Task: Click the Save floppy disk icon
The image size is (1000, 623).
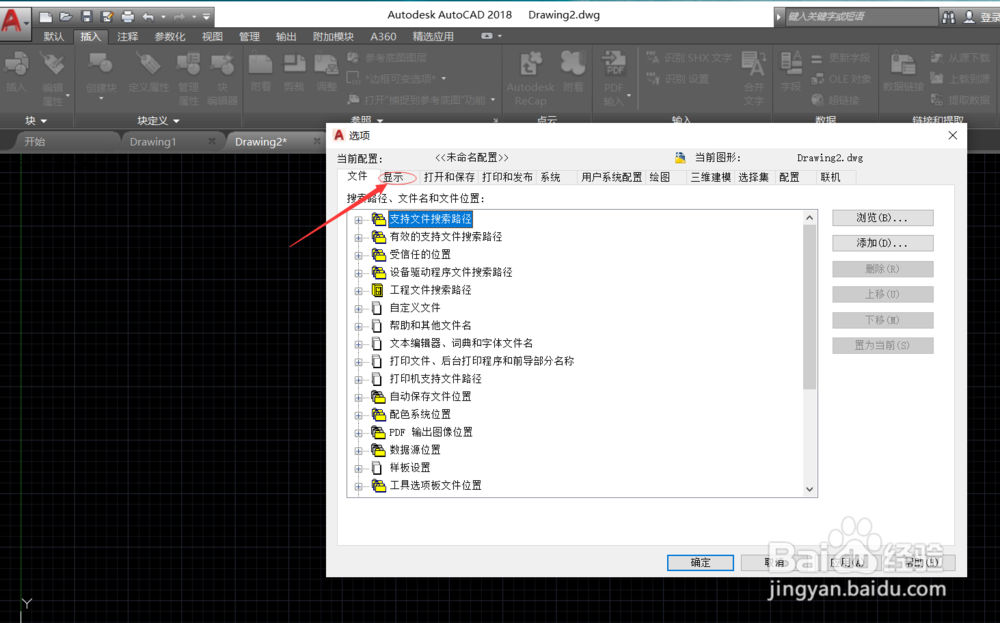Action: 87,17
